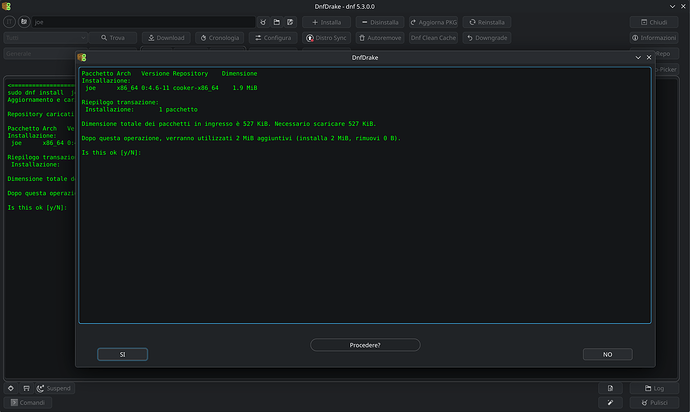Click the 'cooker-x86_64' repository text in dialog
Viewport: 690px width, 412px height.
[x=195, y=88]
